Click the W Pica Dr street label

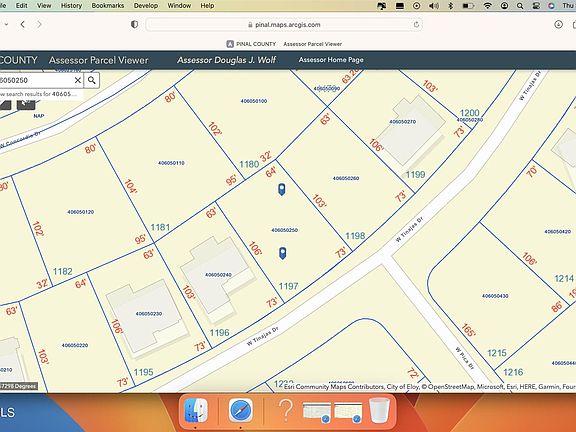point(465,358)
